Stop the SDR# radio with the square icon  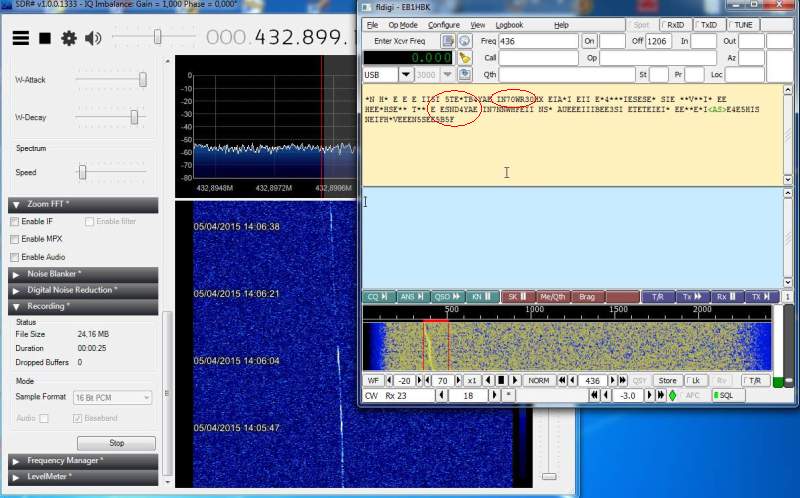point(44,38)
